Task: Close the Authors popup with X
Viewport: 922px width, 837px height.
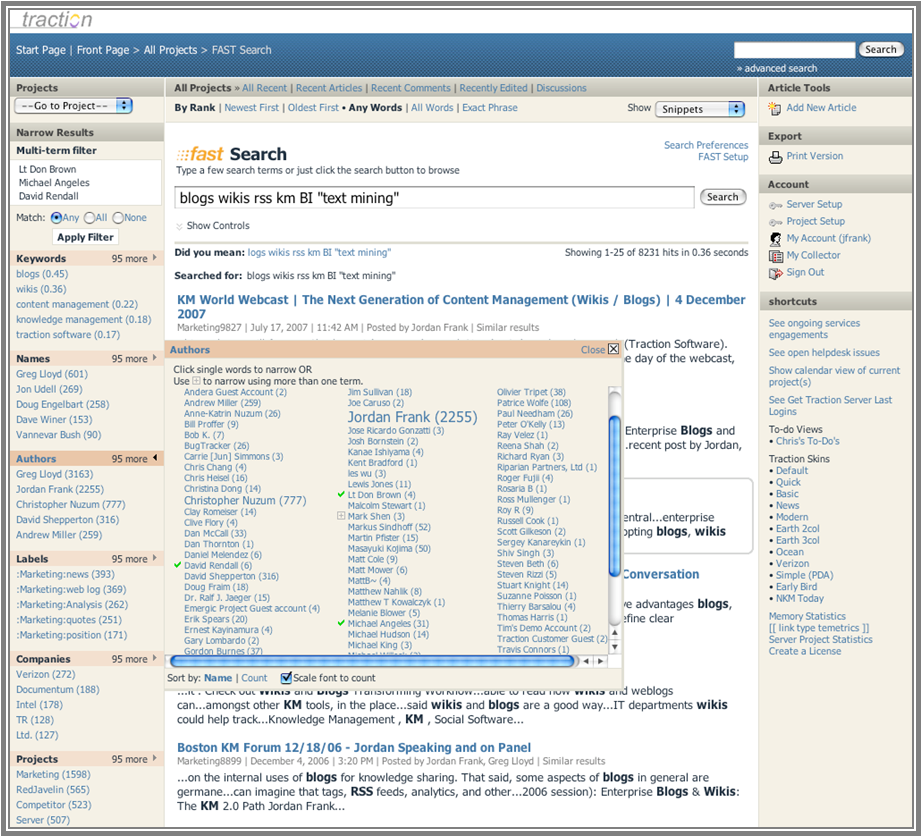Action: (x=614, y=350)
